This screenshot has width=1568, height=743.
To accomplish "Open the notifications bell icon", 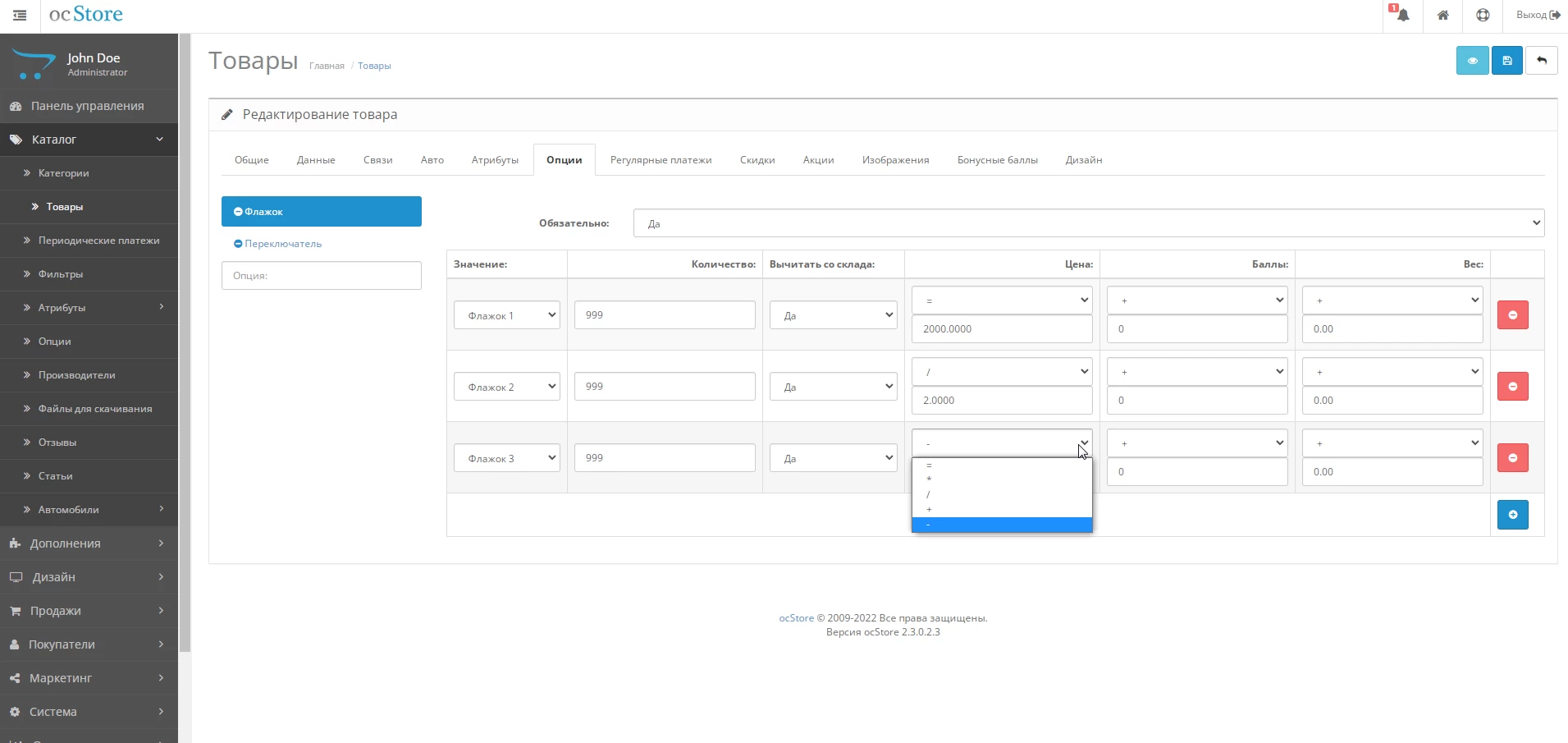I will click(x=1402, y=15).
